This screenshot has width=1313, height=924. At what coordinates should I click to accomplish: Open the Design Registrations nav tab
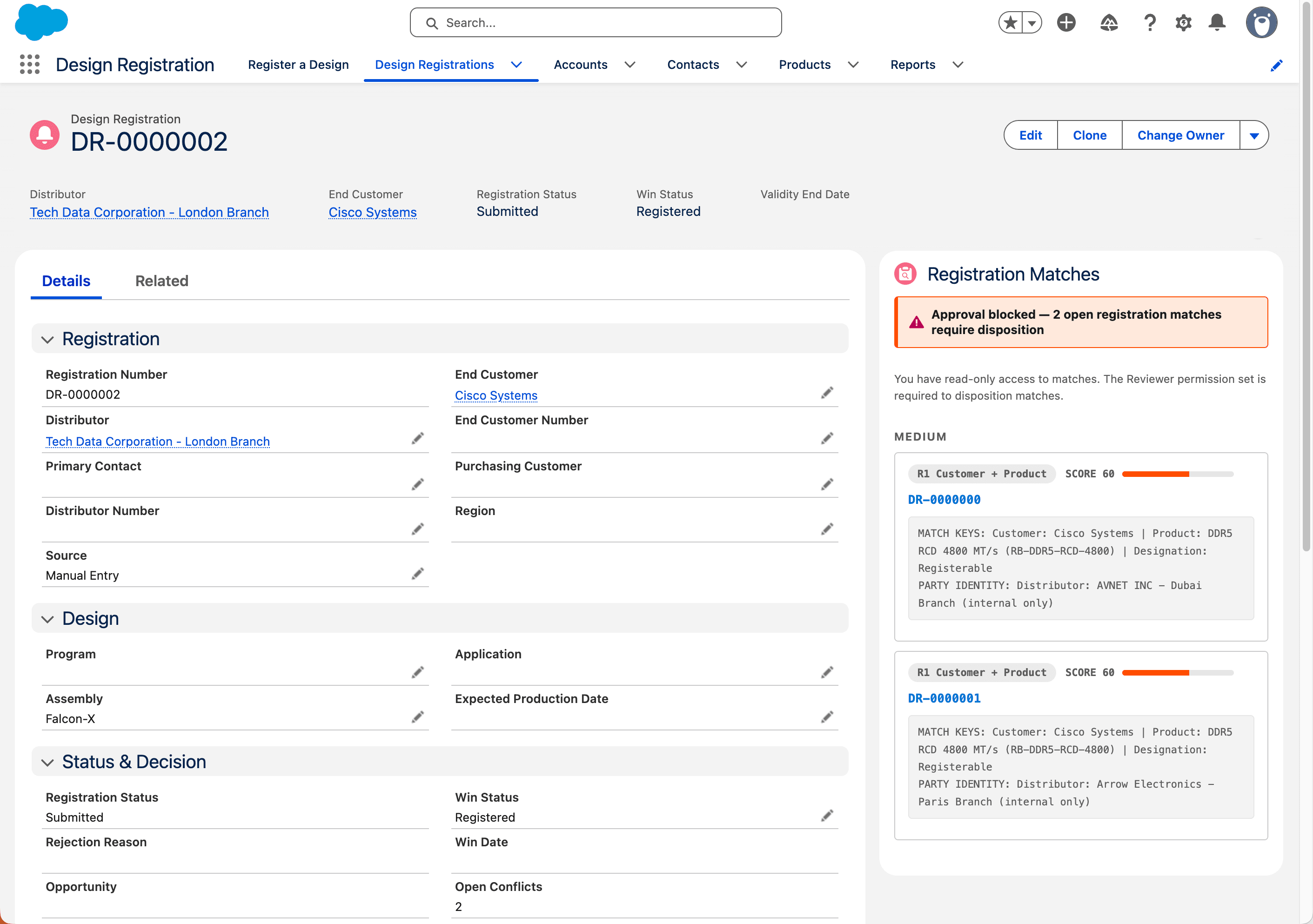(x=434, y=65)
